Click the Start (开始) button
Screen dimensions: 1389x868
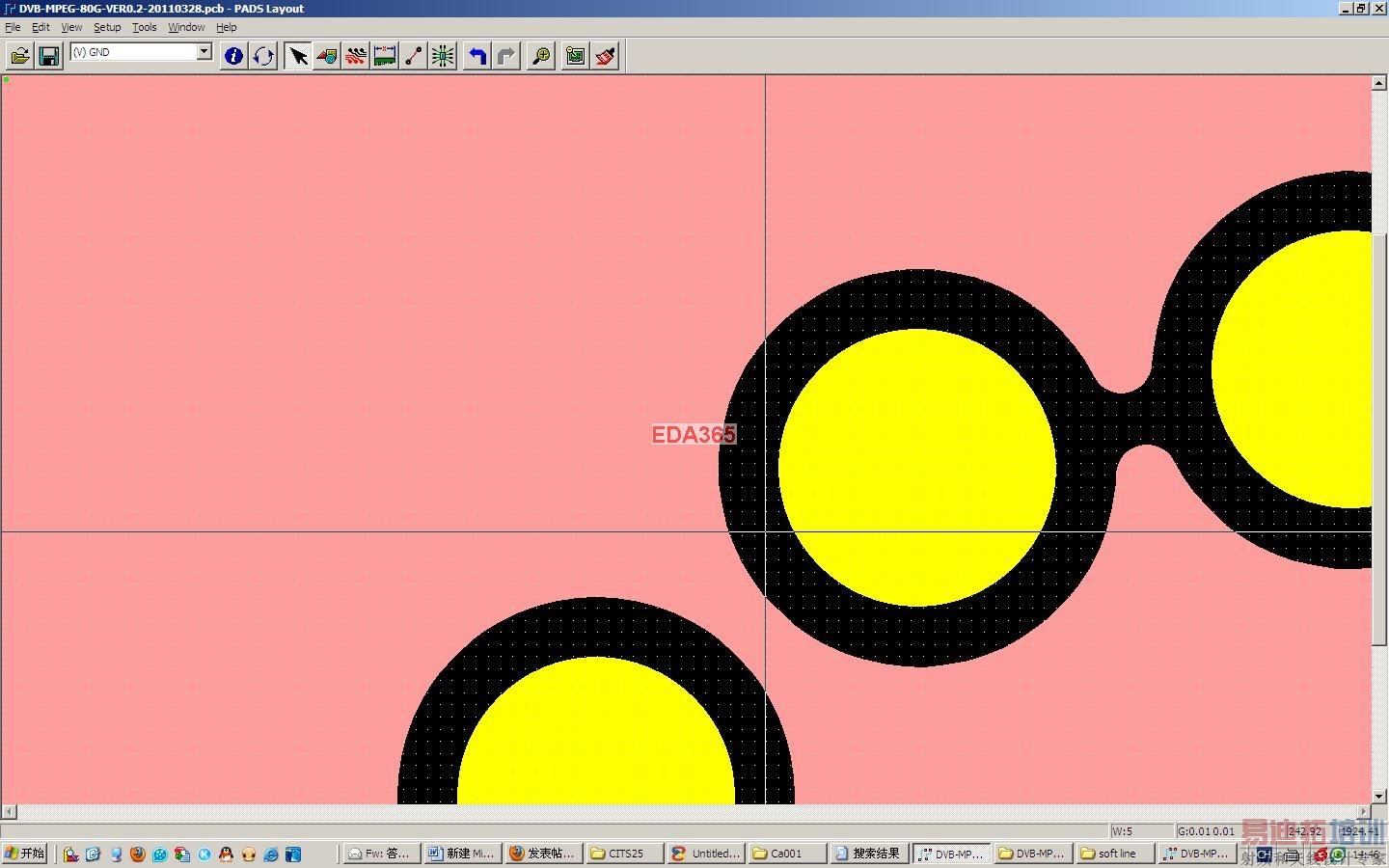(x=26, y=854)
